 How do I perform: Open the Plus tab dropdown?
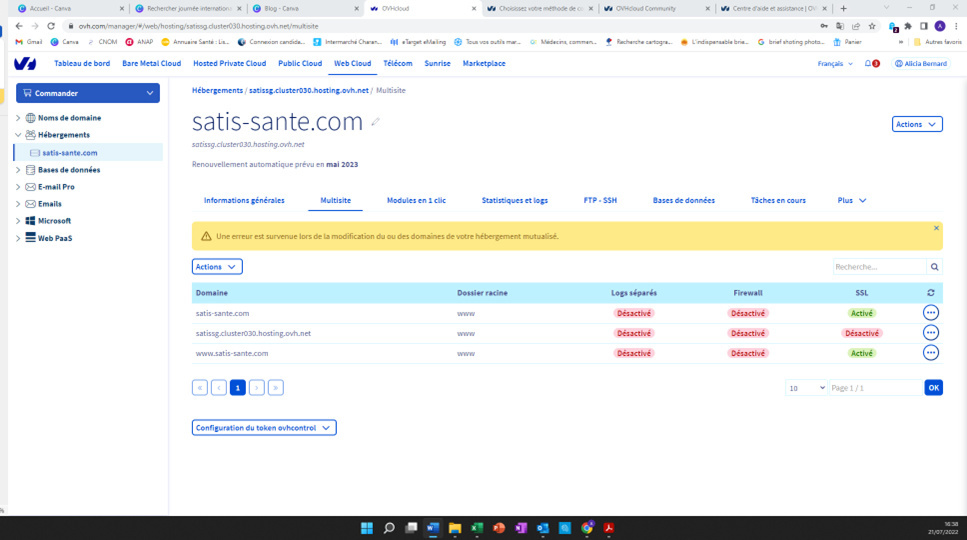[x=851, y=200]
